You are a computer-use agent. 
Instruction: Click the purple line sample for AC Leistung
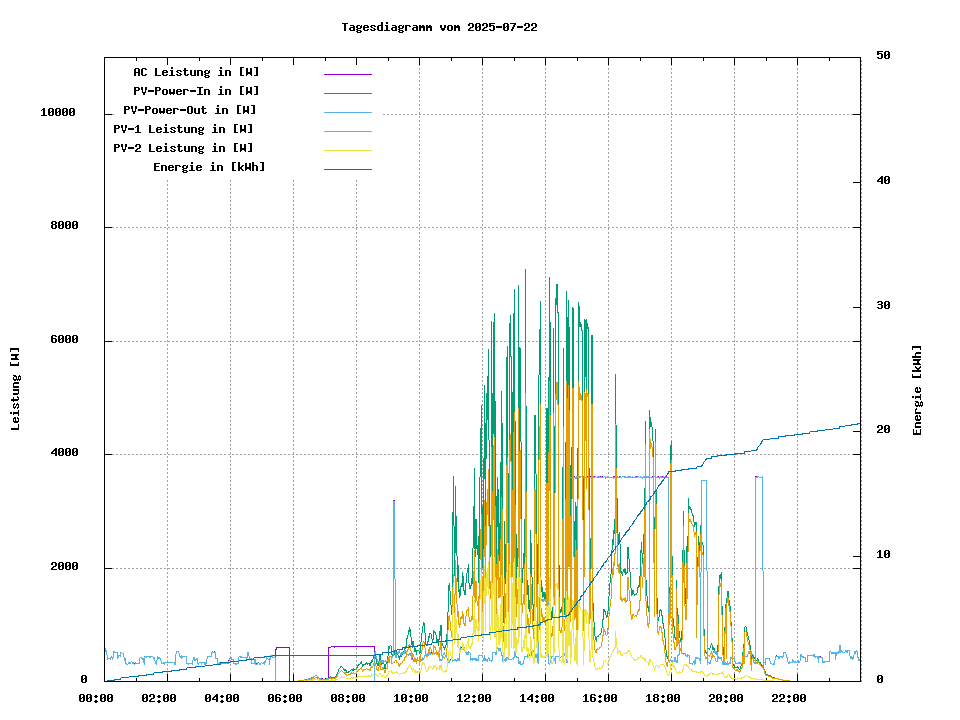pos(347,74)
